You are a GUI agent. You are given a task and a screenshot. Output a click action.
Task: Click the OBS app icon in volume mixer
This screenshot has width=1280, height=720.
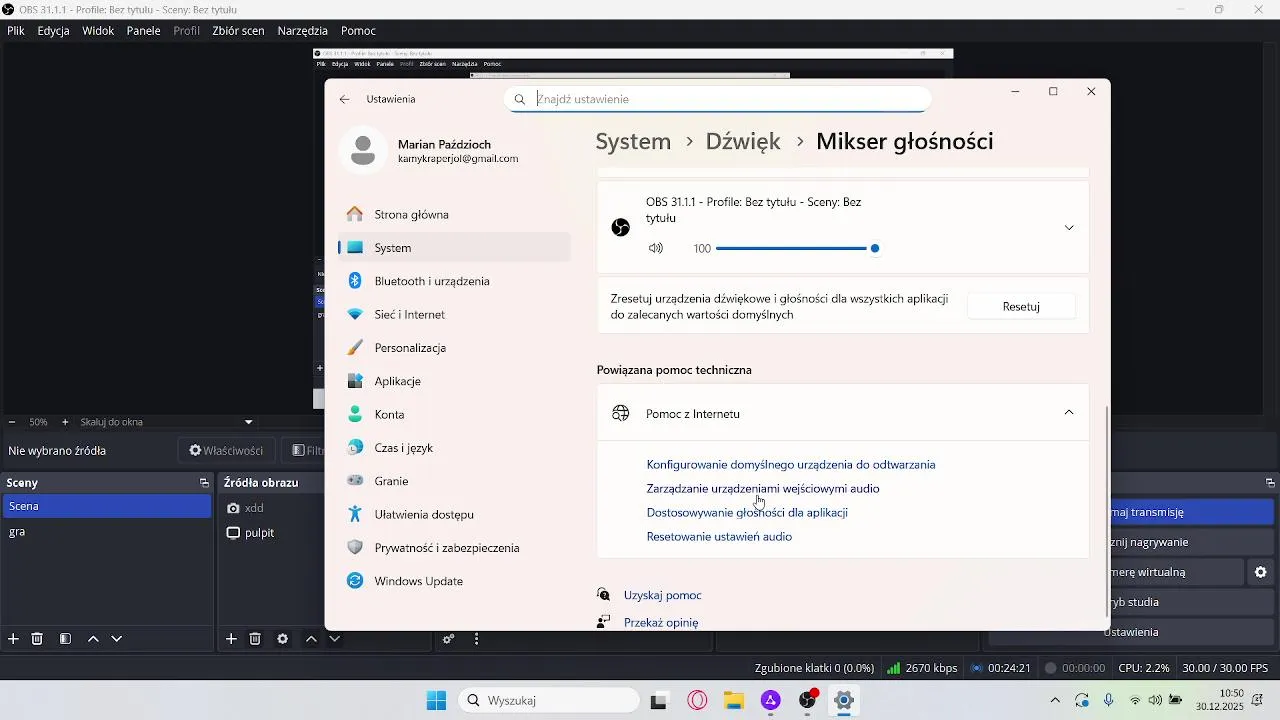[x=621, y=228]
